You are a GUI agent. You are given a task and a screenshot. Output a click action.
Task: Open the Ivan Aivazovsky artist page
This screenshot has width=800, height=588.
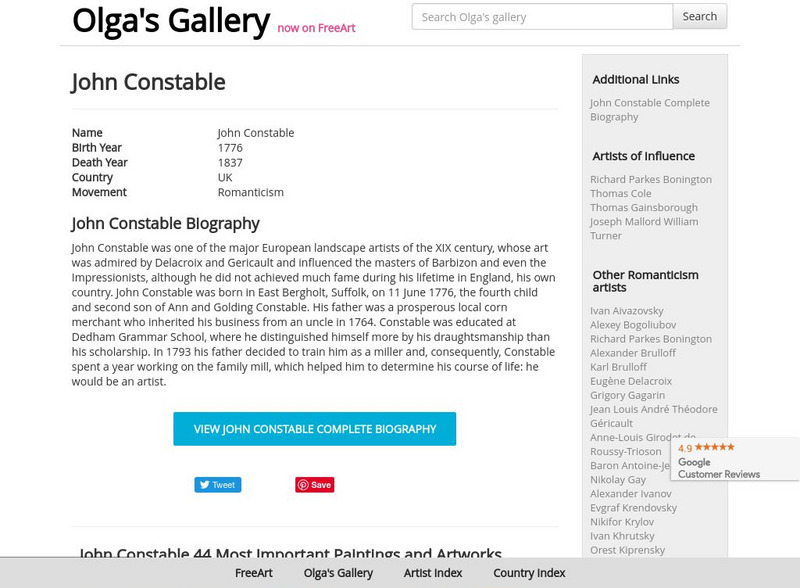626,311
